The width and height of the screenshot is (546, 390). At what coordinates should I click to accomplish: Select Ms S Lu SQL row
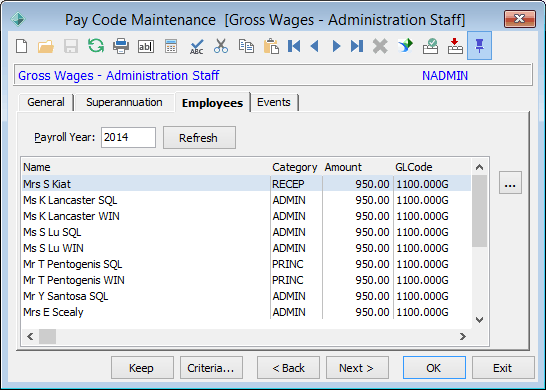point(246,232)
